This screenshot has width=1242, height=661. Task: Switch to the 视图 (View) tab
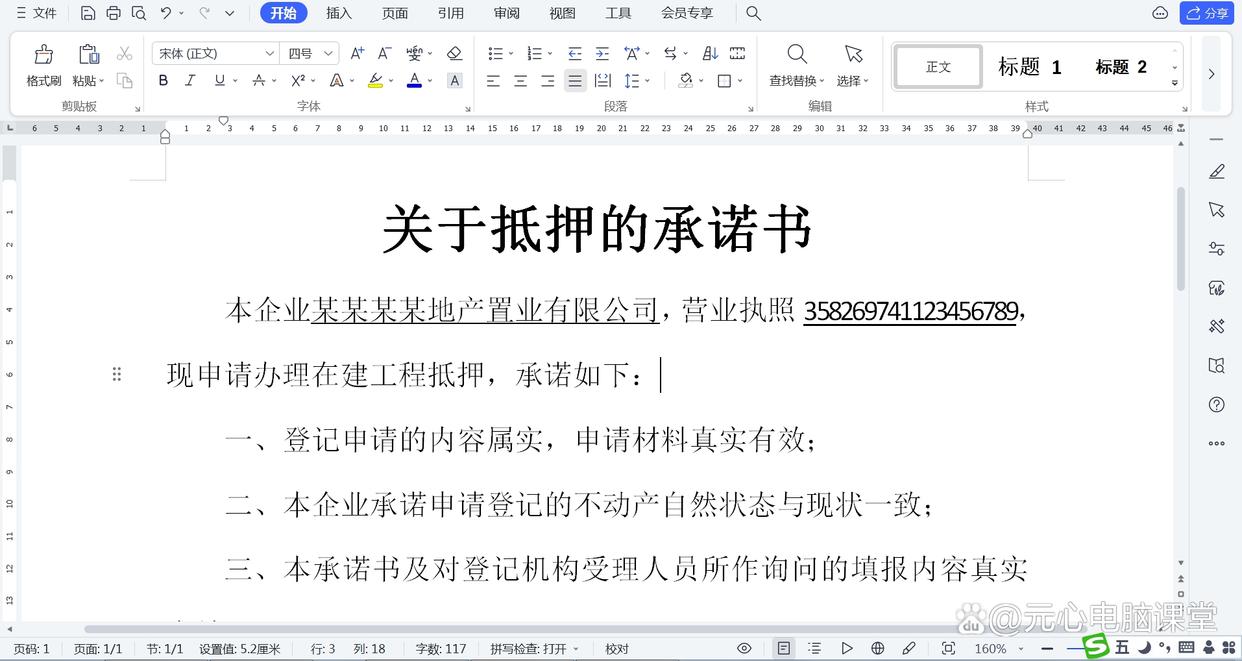[x=563, y=13]
